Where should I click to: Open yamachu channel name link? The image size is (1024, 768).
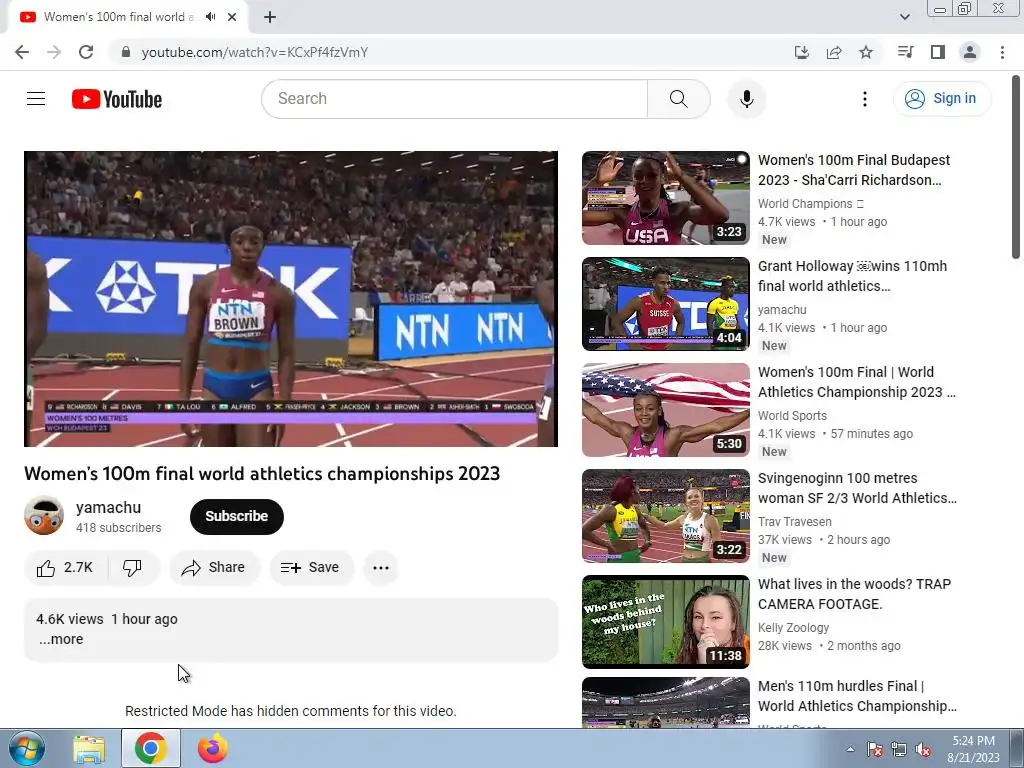tap(108, 507)
